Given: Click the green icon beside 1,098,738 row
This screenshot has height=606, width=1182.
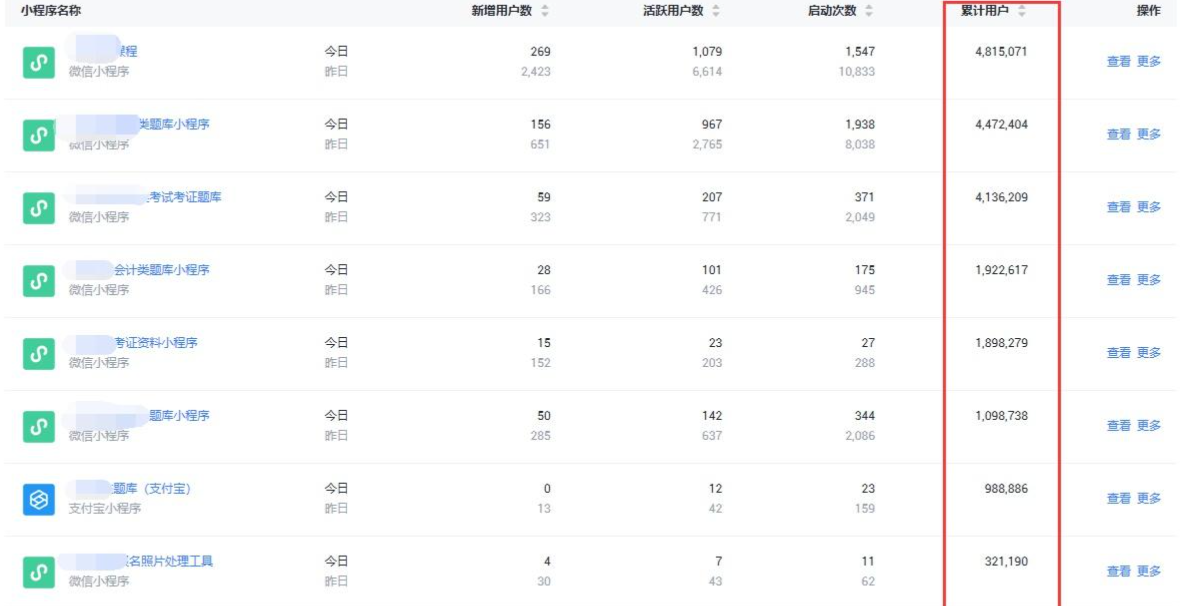Looking at the screenshot, I should 38,427.
